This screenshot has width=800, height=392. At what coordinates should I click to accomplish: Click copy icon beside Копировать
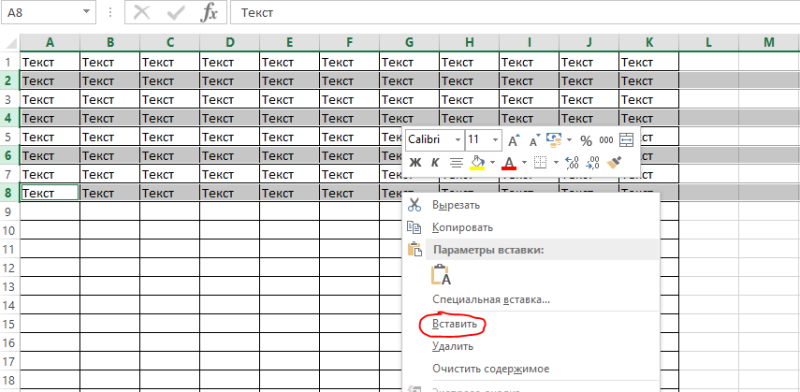click(x=415, y=227)
